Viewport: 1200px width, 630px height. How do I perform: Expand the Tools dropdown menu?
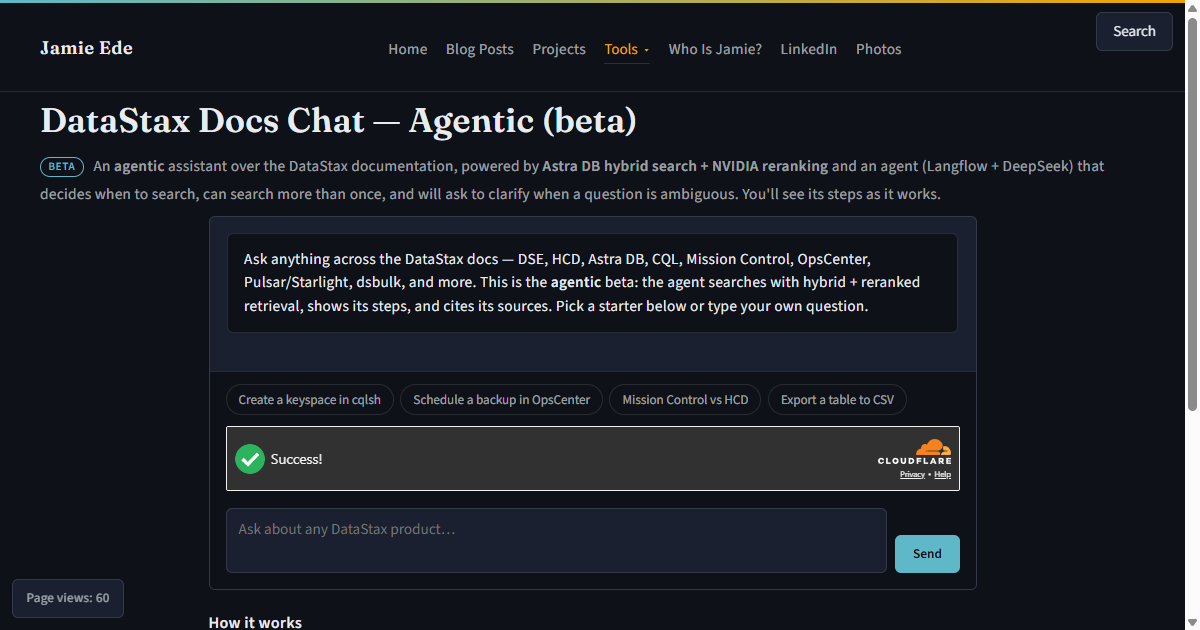coord(627,49)
